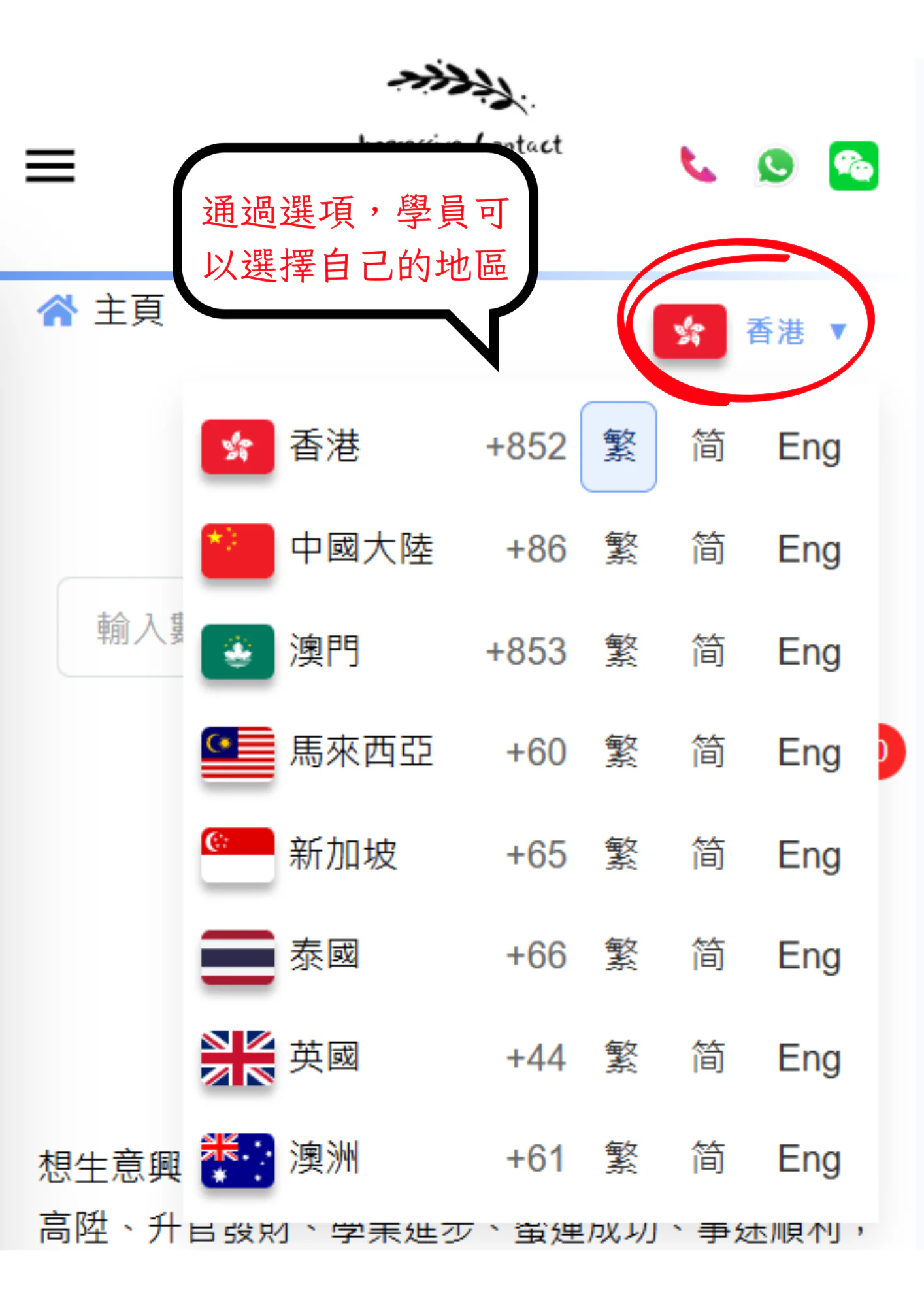Choose Eng for Singapore row
Image resolution: width=924 pixels, height=1307 pixels.
[809, 855]
